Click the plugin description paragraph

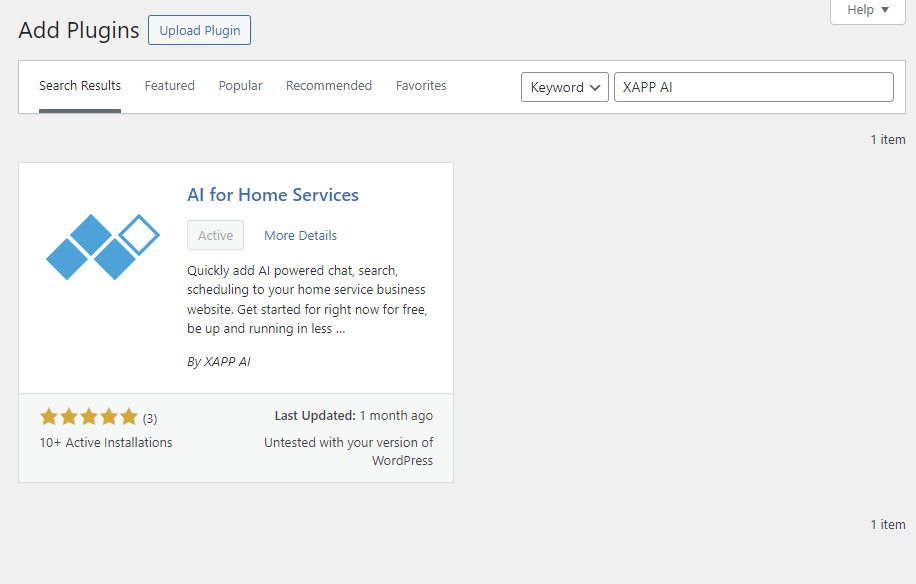(307, 300)
